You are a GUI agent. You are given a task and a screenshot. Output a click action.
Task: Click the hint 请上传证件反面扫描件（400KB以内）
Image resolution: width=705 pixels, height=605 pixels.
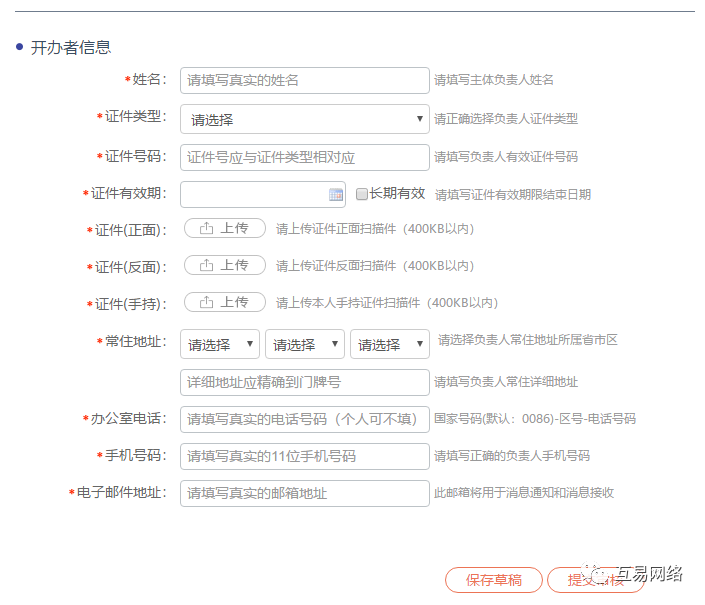click(375, 266)
